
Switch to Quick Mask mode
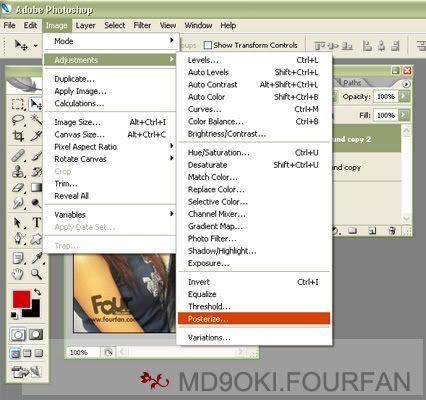point(36,334)
